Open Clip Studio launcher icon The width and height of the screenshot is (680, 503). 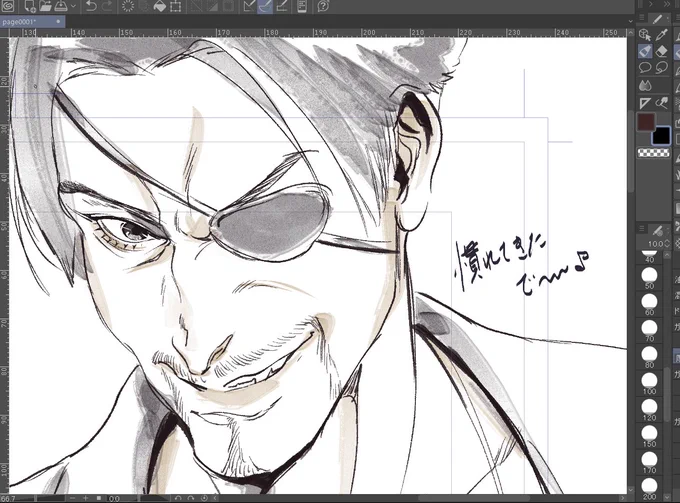(7, 6)
